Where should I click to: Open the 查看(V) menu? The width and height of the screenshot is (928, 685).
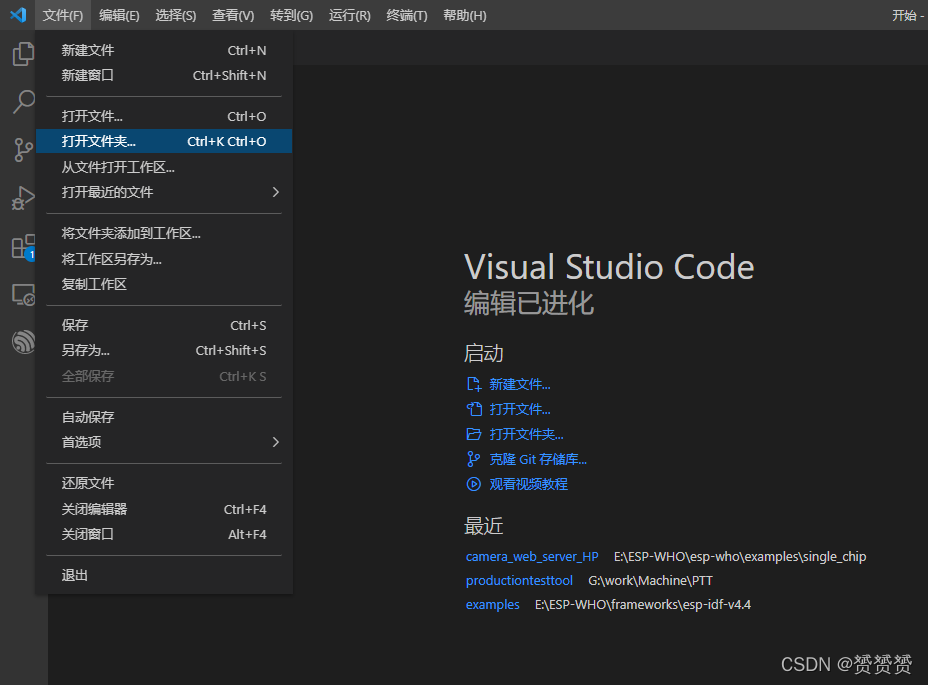[233, 15]
